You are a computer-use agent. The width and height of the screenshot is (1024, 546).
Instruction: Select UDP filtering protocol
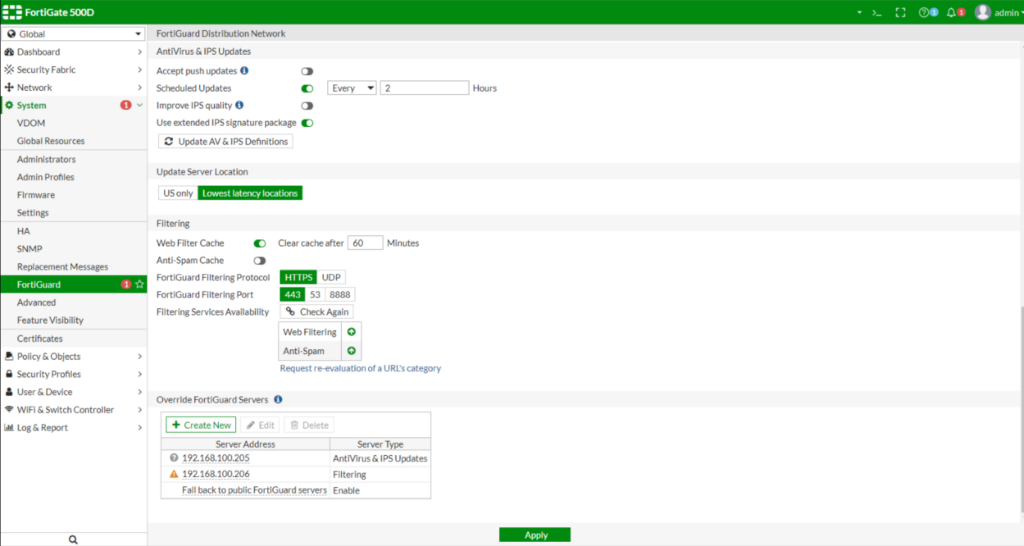pyautogui.click(x=331, y=277)
